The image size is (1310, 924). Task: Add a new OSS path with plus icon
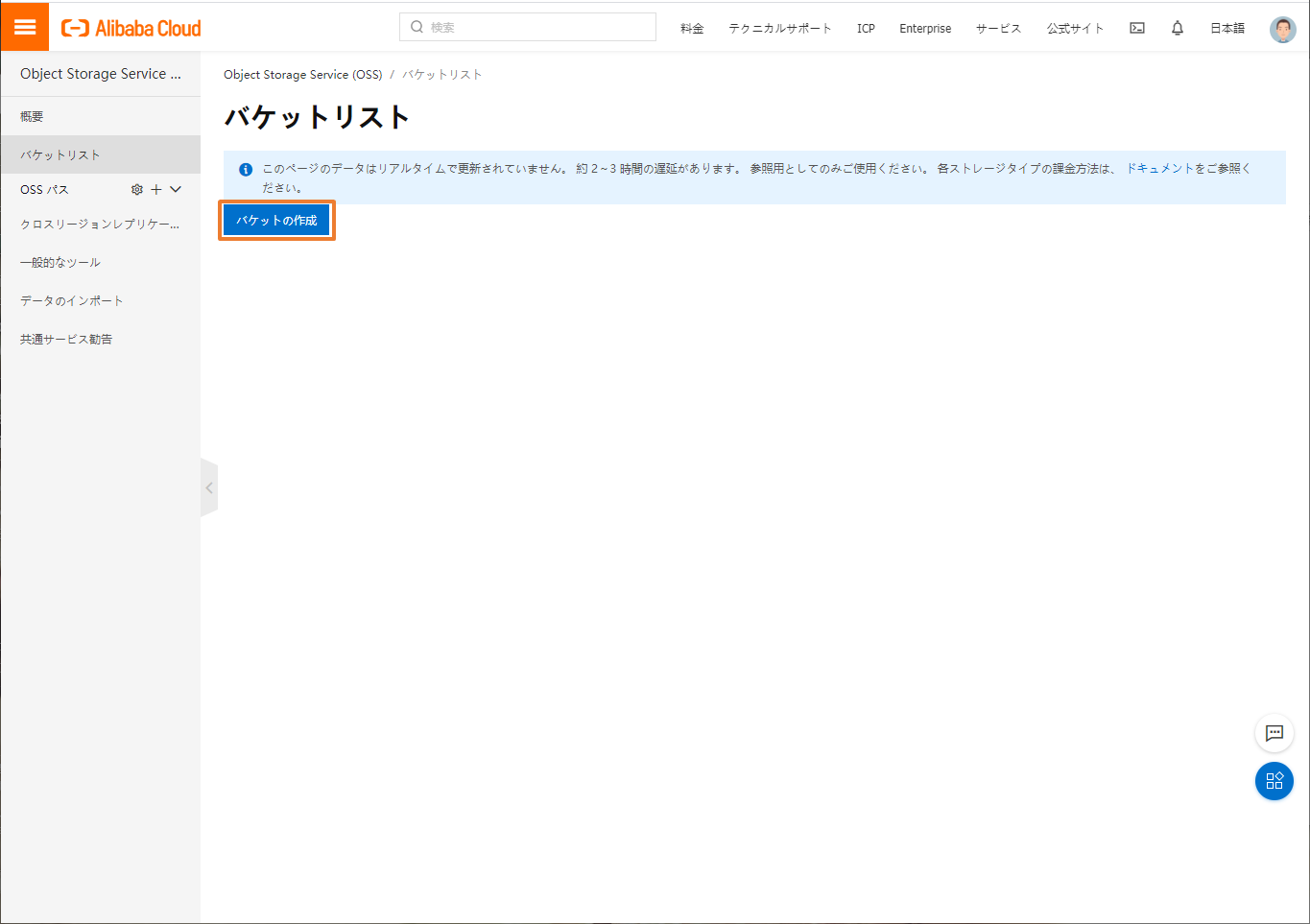click(155, 189)
